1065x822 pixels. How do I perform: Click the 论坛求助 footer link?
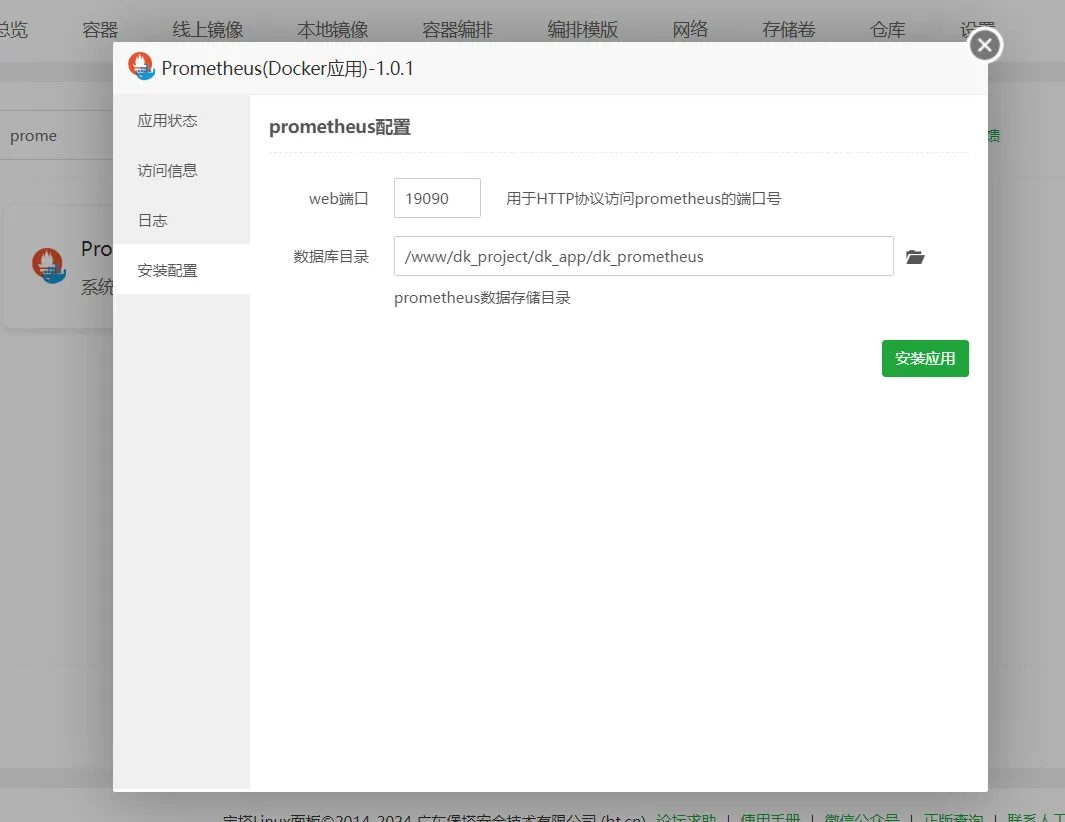[x=686, y=817]
